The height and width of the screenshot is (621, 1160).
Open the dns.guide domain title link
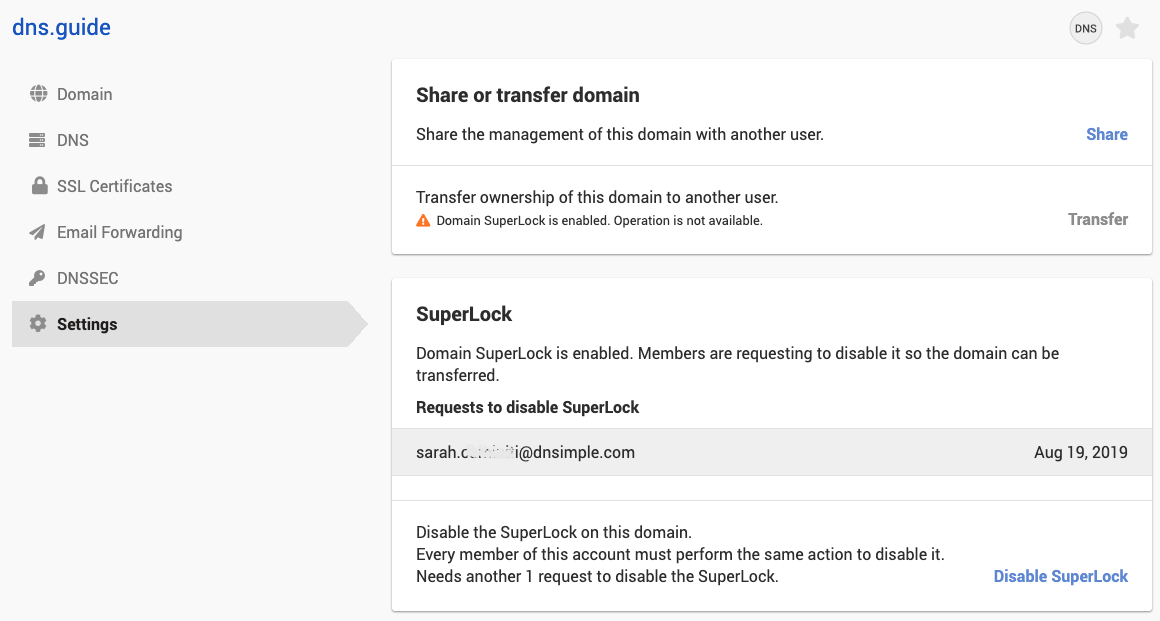[62, 28]
